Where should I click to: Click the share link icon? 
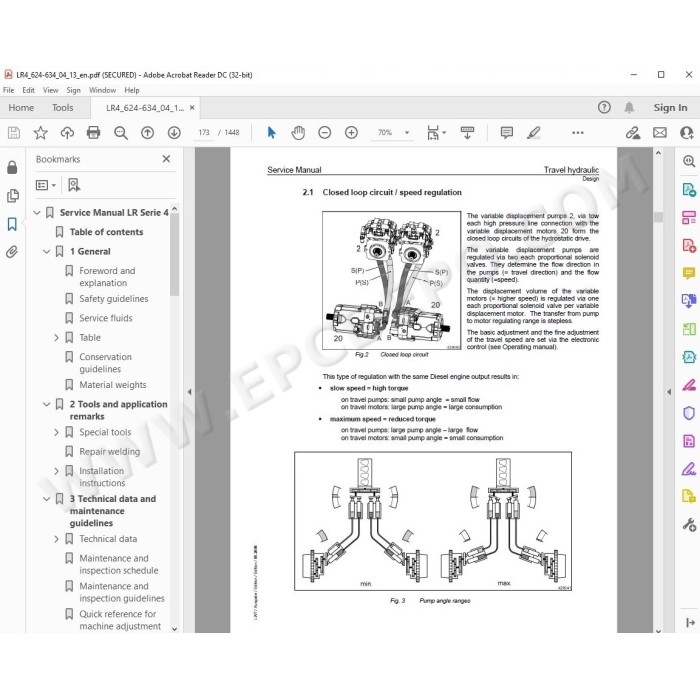(x=633, y=133)
